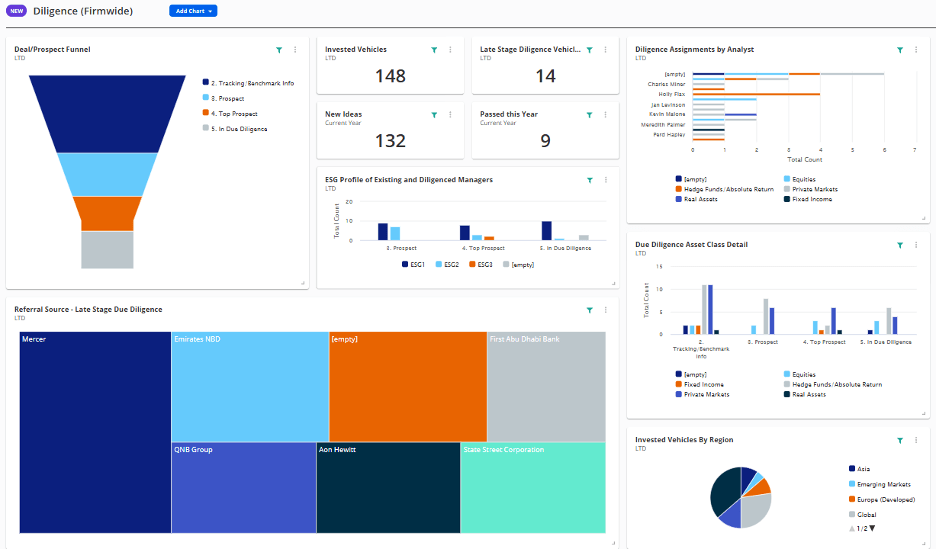Select the Mercer block in the treemap
Image resolution: width=936 pixels, height=550 pixels.
coord(95,432)
